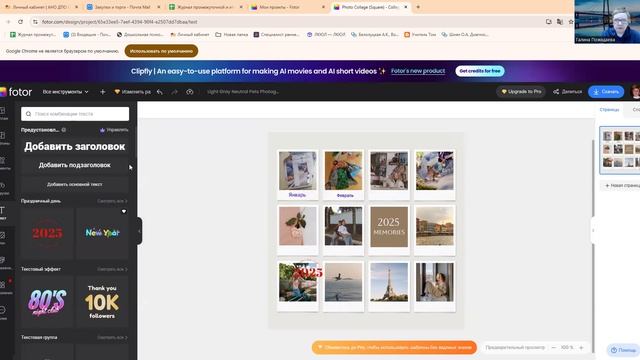Open the Text tool in sidebar
Image resolution: width=640 pixels, height=360 pixels.
click(3, 213)
